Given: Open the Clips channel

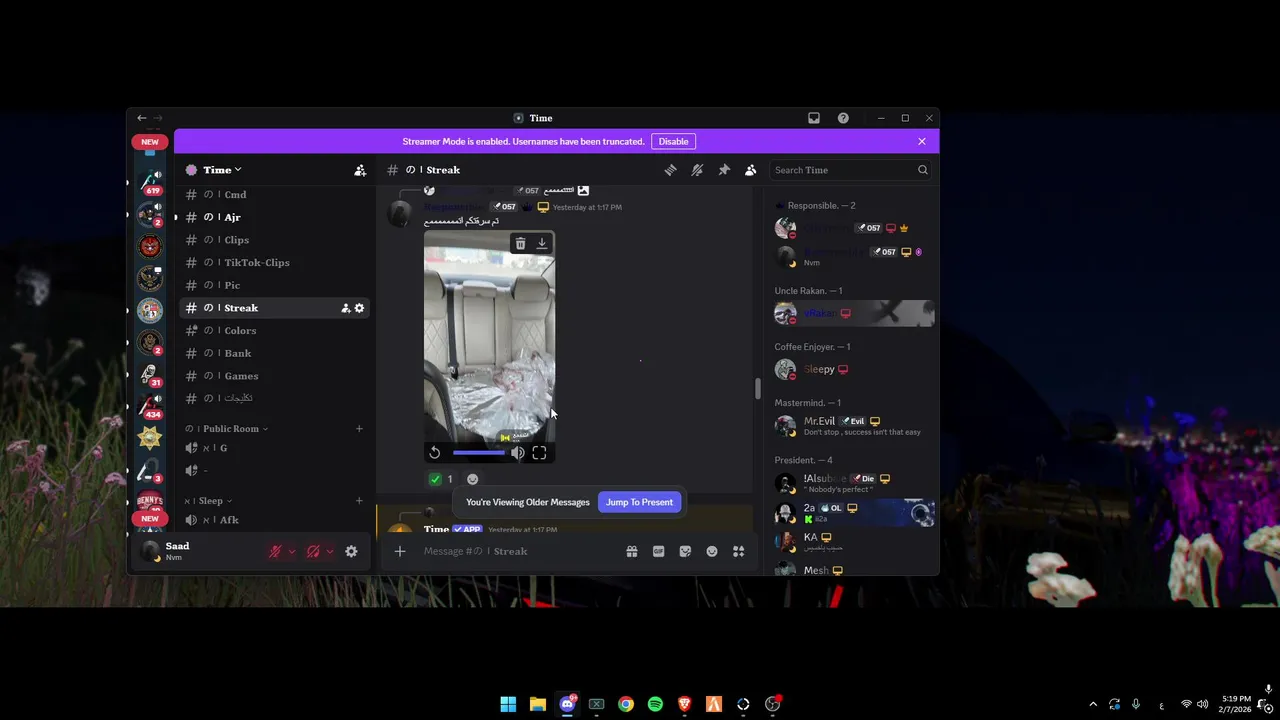Looking at the screenshot, I should coord(275,240).
